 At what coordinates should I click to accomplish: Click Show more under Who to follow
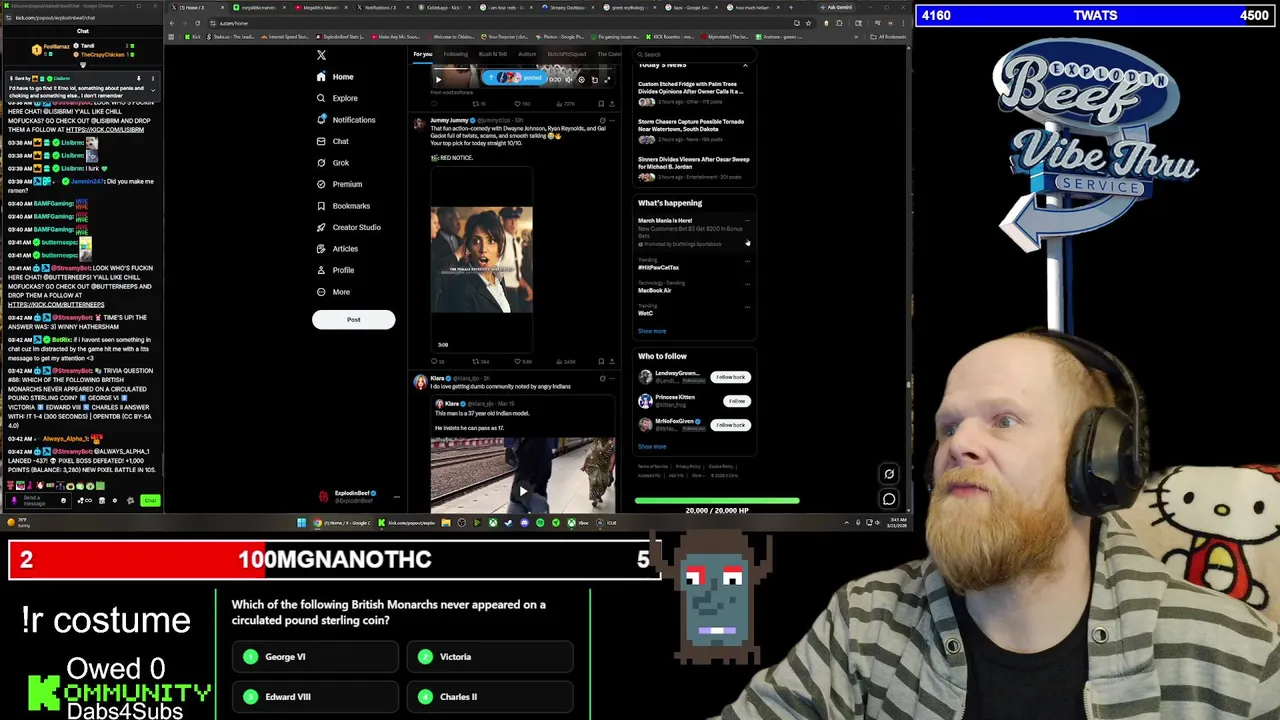click(652, 447)
